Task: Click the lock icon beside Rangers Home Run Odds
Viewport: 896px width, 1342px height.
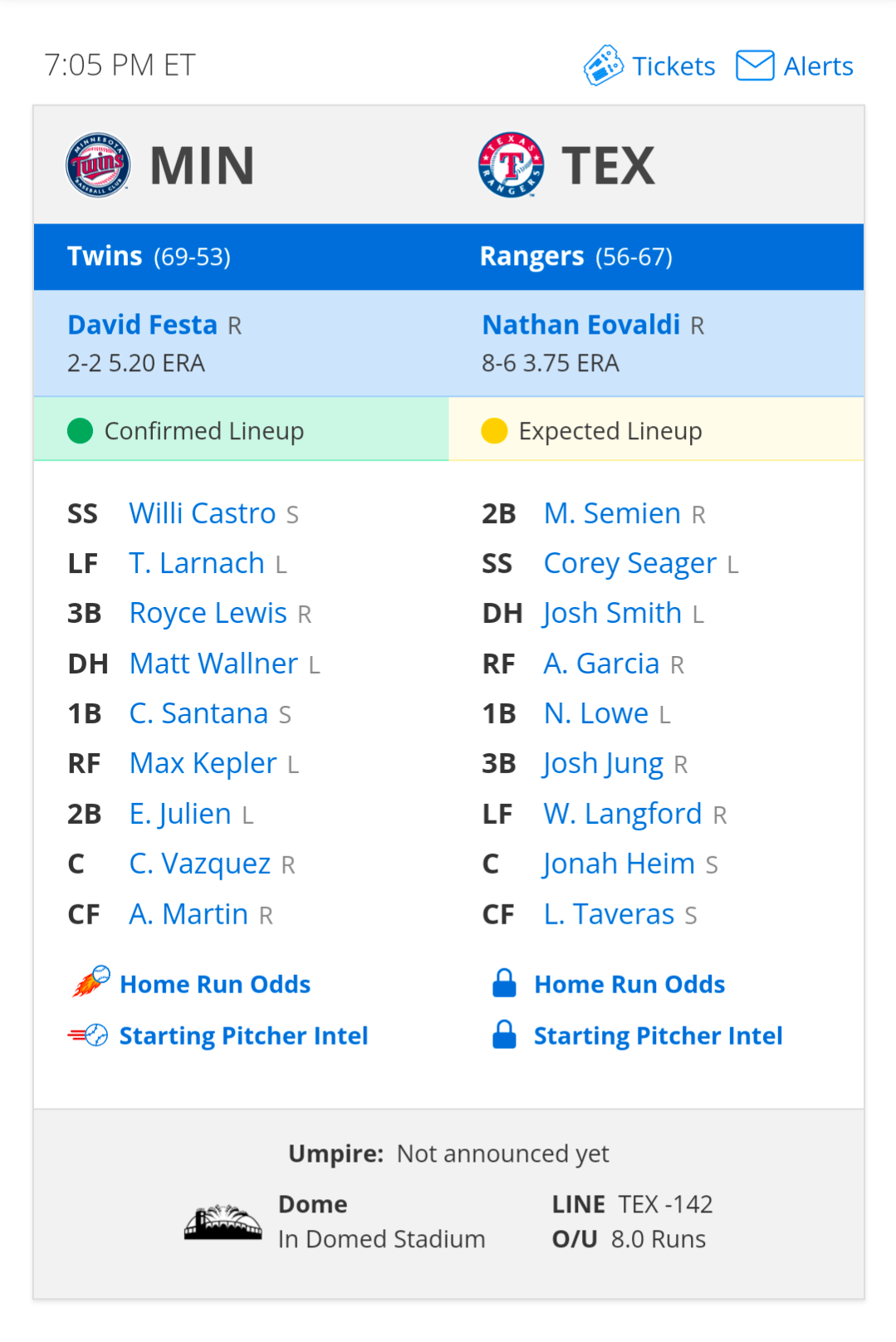Action: (504, 983)
